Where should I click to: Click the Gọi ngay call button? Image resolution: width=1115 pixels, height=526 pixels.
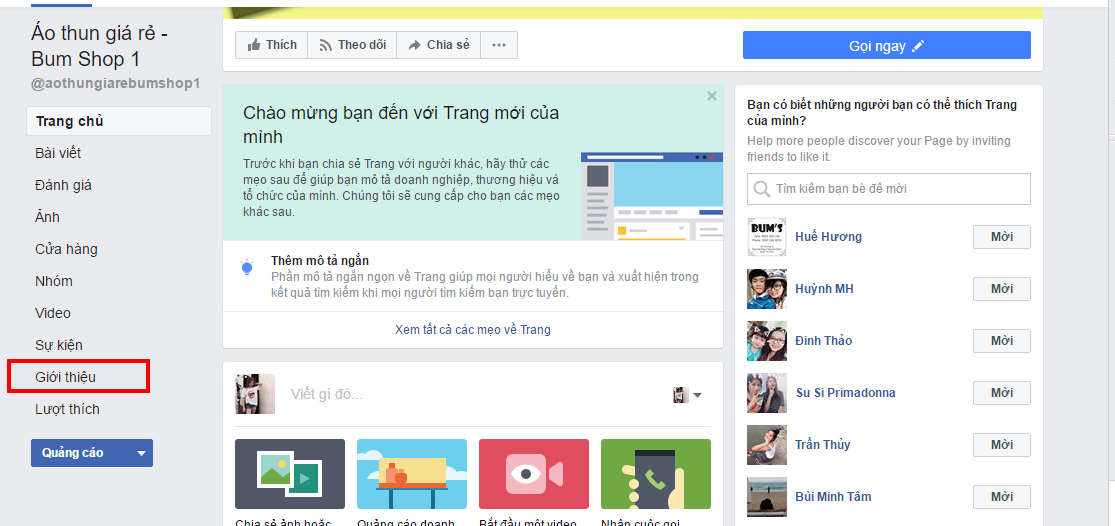[x=887, y=45]
